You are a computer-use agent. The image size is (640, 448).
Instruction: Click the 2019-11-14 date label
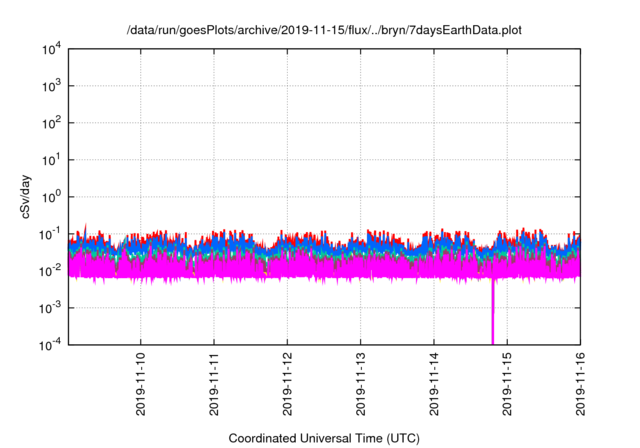(x=434, y=384)
